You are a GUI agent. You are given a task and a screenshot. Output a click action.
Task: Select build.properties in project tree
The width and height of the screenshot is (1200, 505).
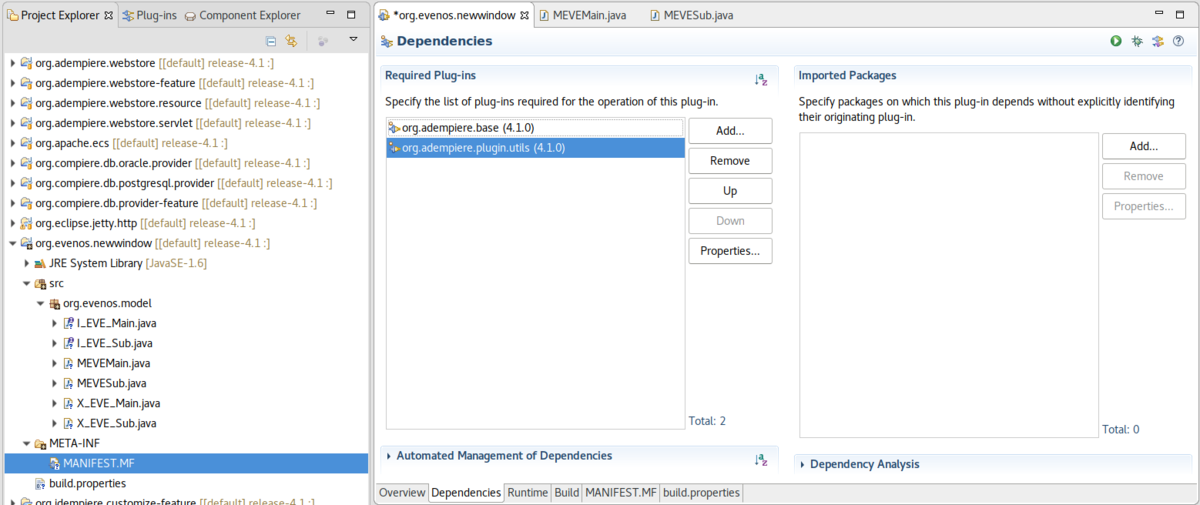click(85, 483)
